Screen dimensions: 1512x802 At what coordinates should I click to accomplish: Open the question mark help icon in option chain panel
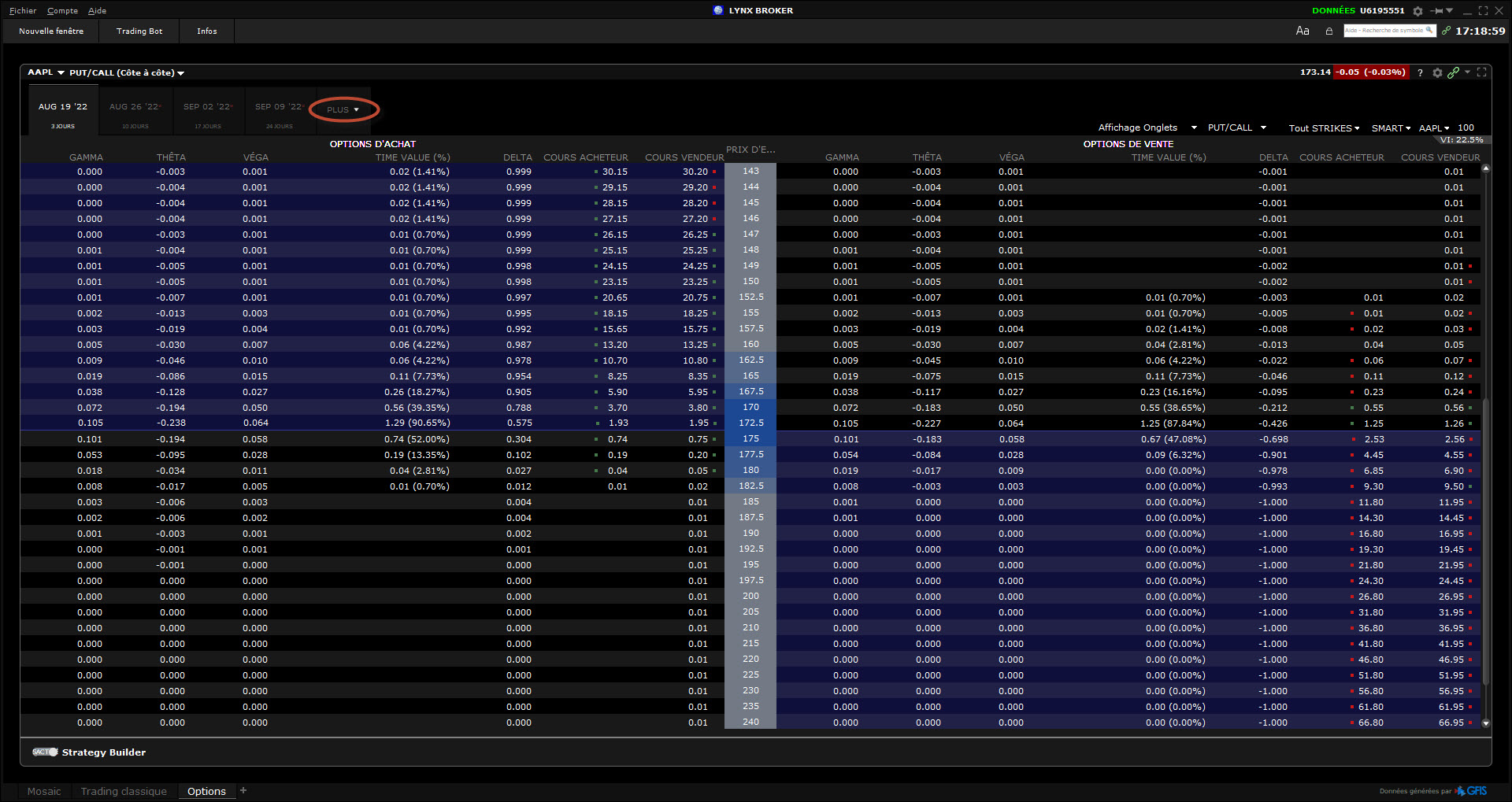point(1420,72)
